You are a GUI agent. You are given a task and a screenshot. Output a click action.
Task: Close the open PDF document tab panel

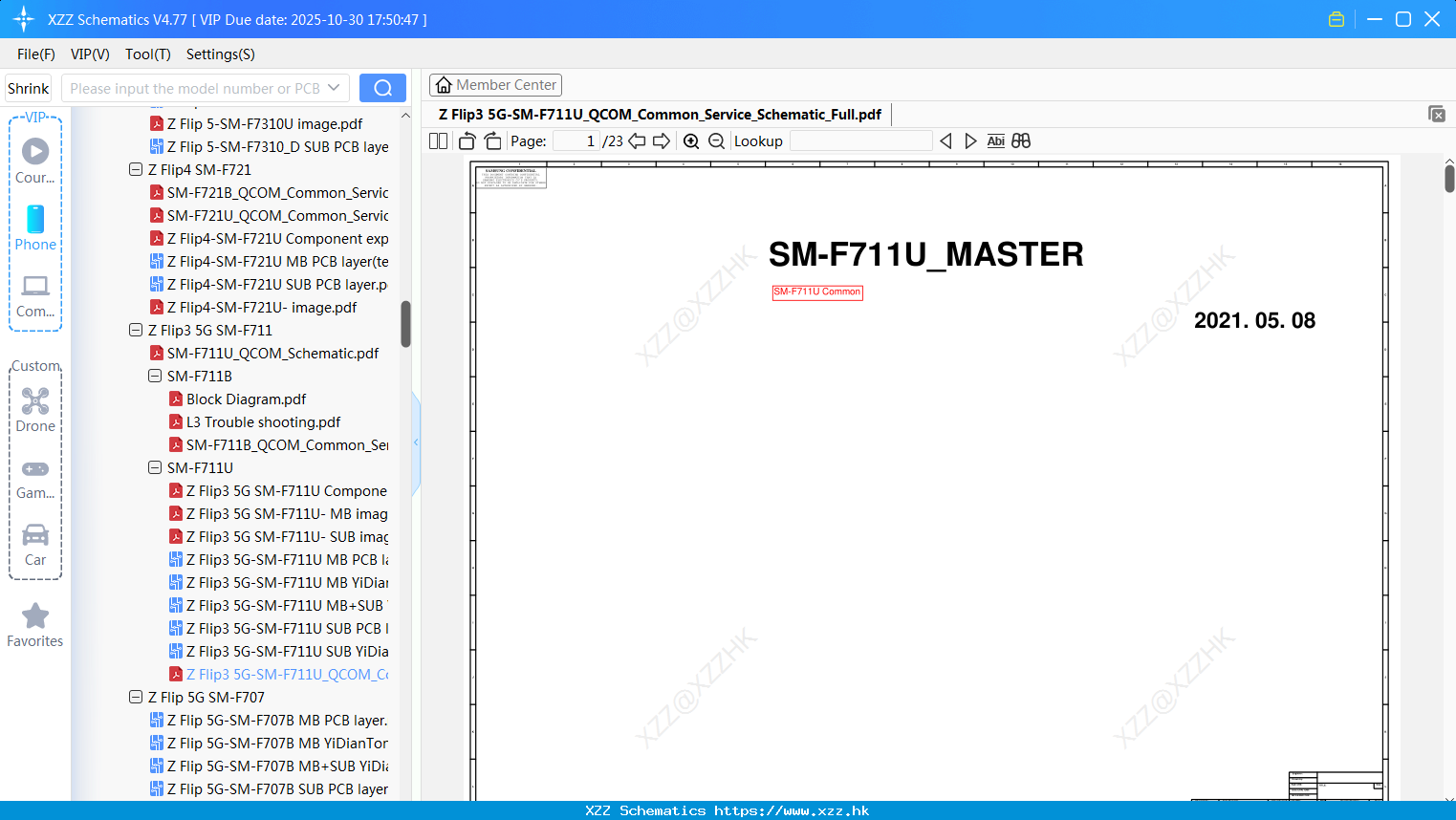pos(1437,114)
